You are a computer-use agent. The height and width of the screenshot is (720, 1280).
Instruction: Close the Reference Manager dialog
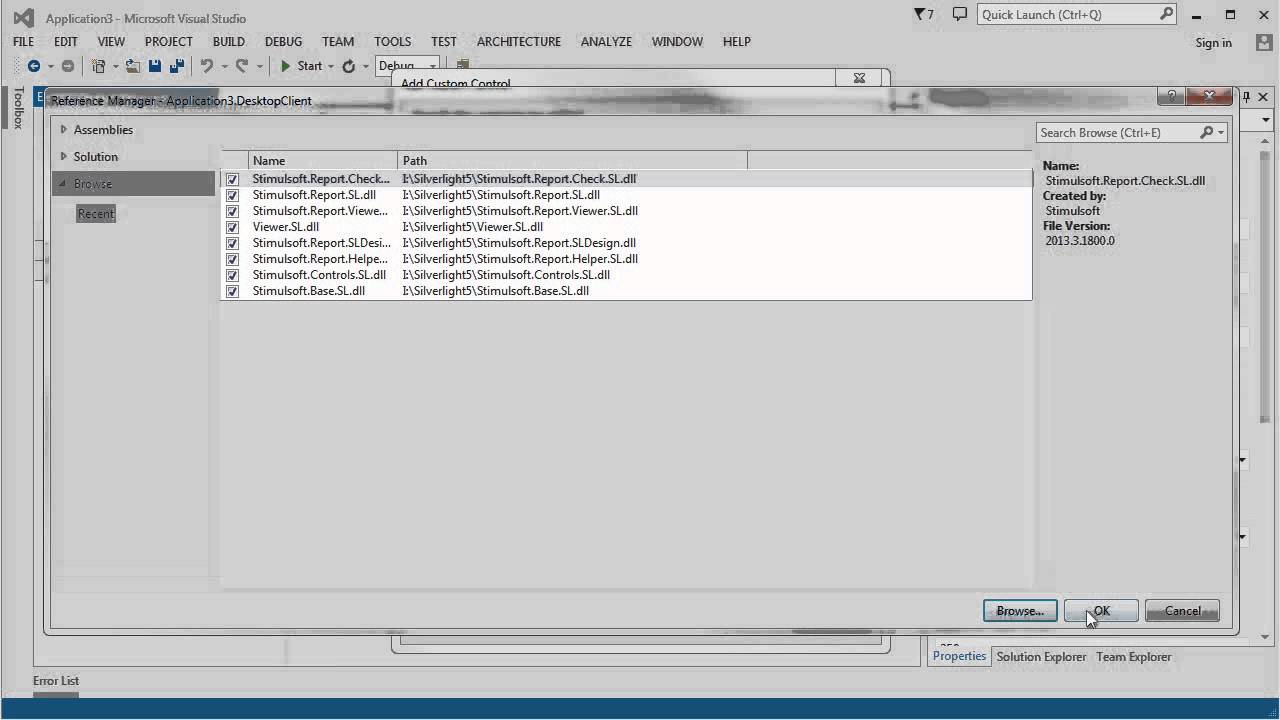[1209, 96]
